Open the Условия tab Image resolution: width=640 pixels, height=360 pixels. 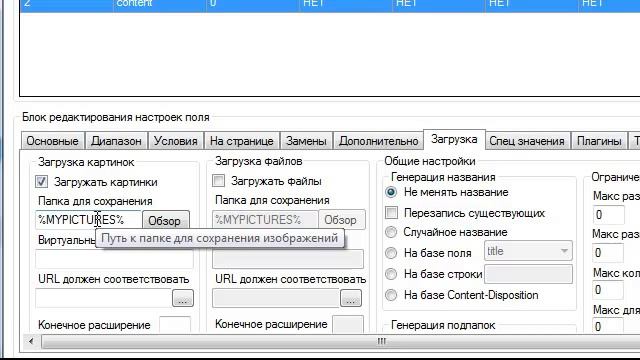176,141
